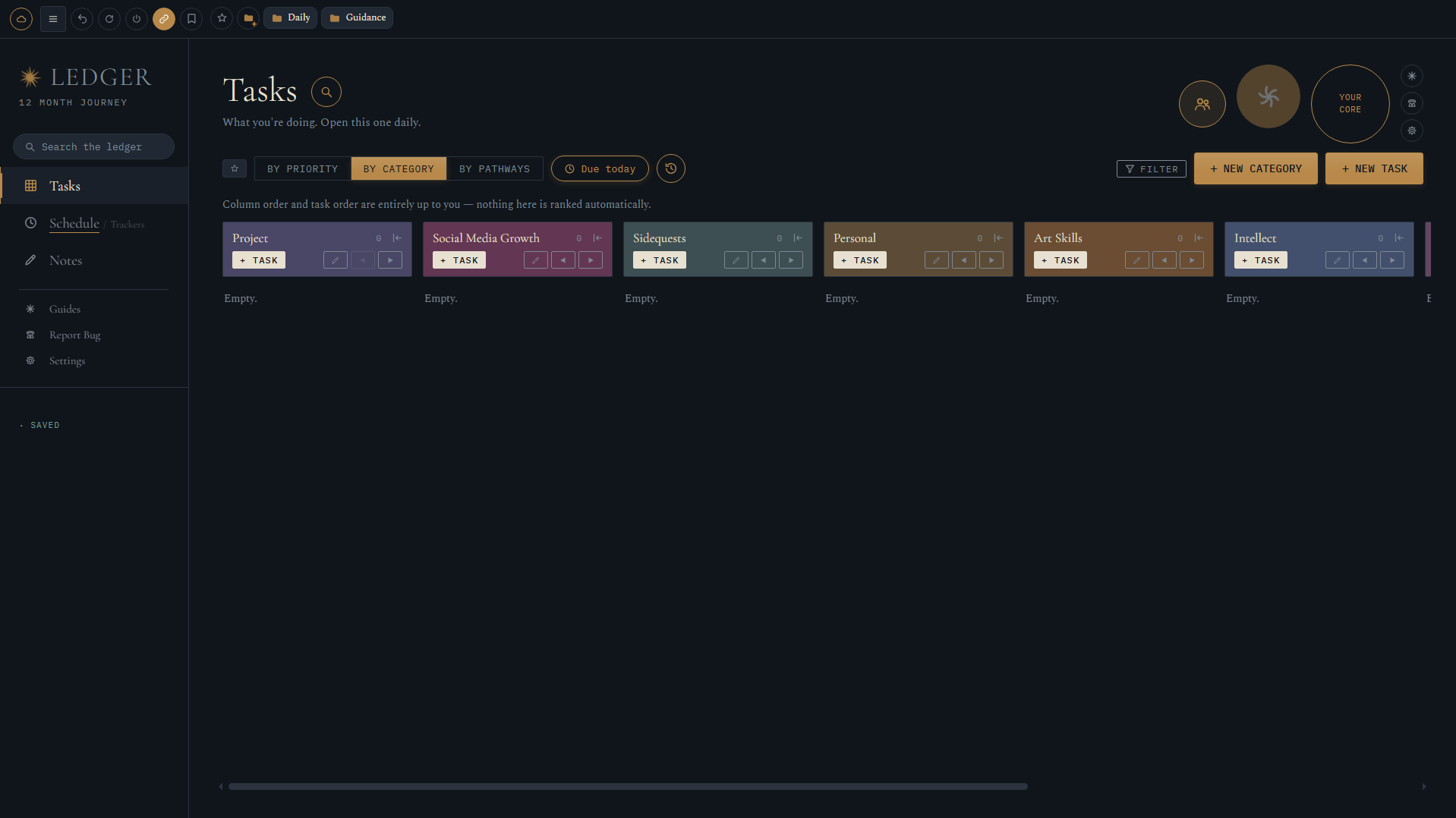
Task: Click the history clock icon beside Due today
Action: 671,168
